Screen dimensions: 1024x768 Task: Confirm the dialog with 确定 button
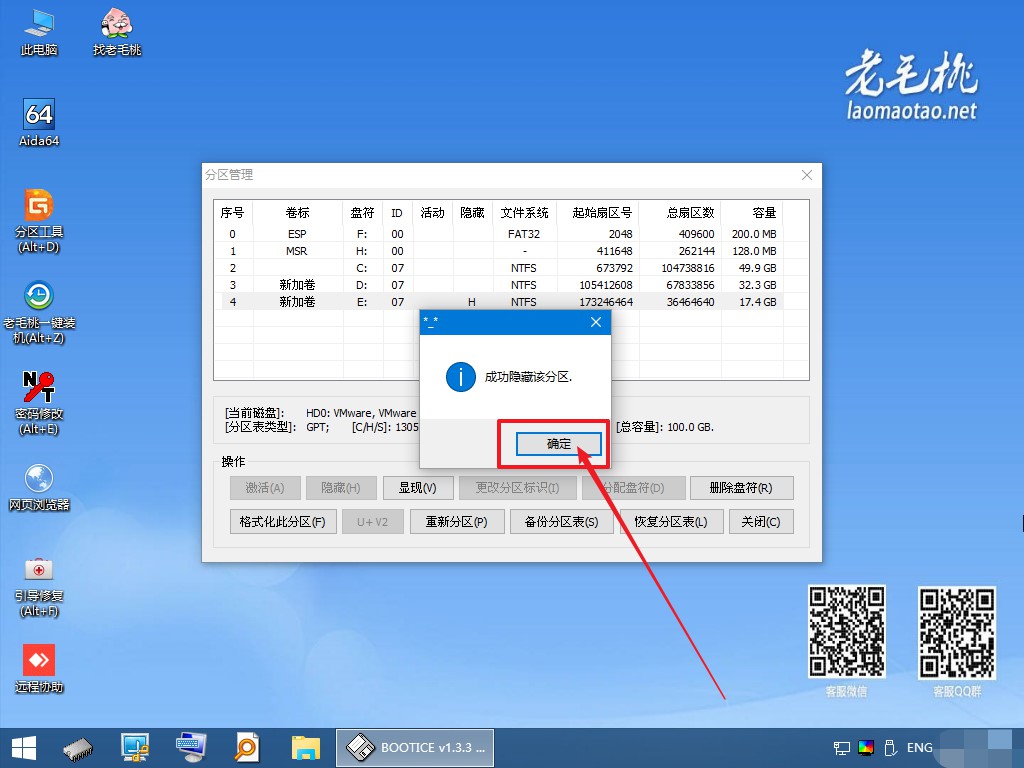pos(558,444)
